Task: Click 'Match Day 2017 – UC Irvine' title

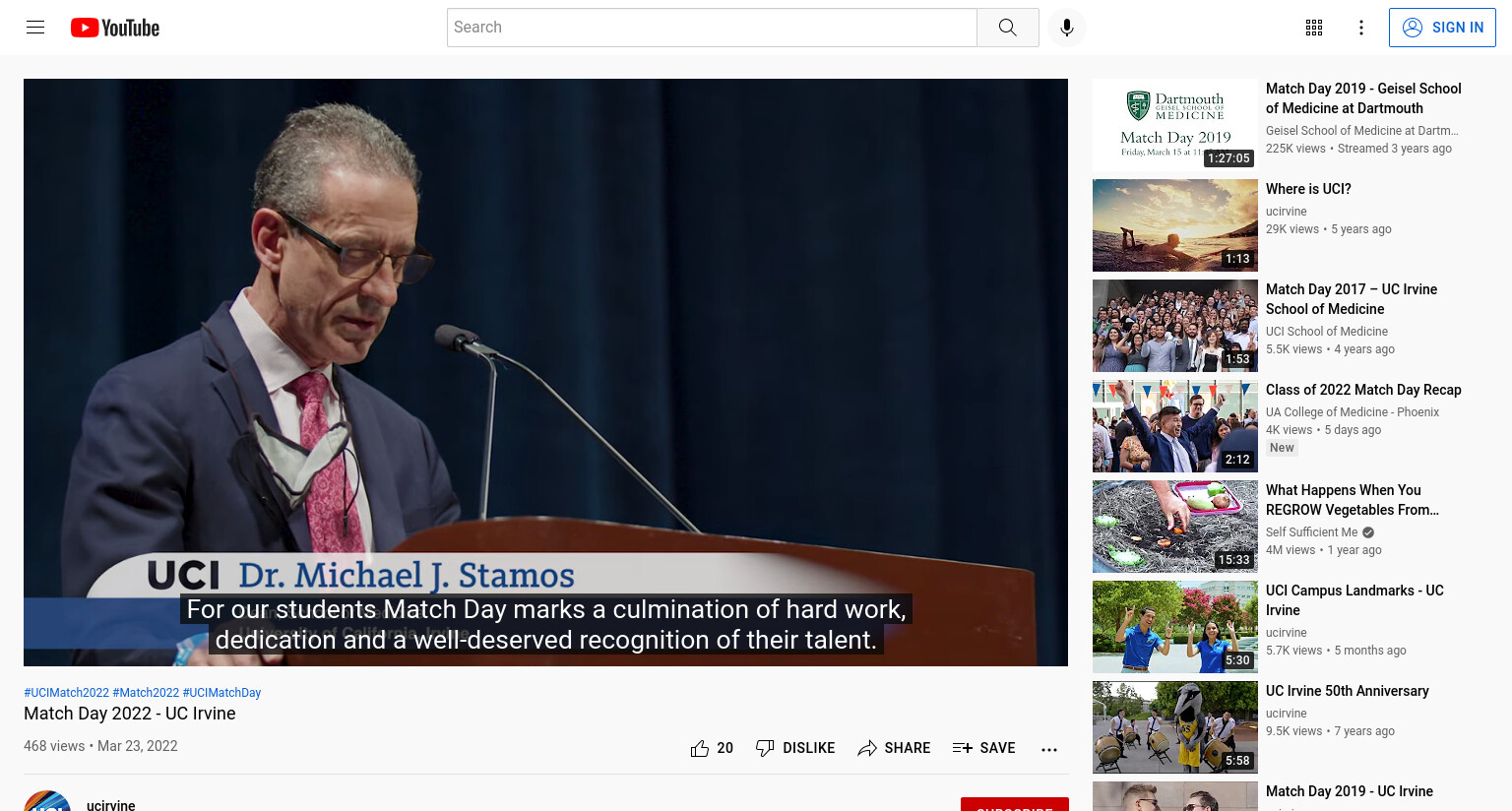Action: [x=1352, y=299]
